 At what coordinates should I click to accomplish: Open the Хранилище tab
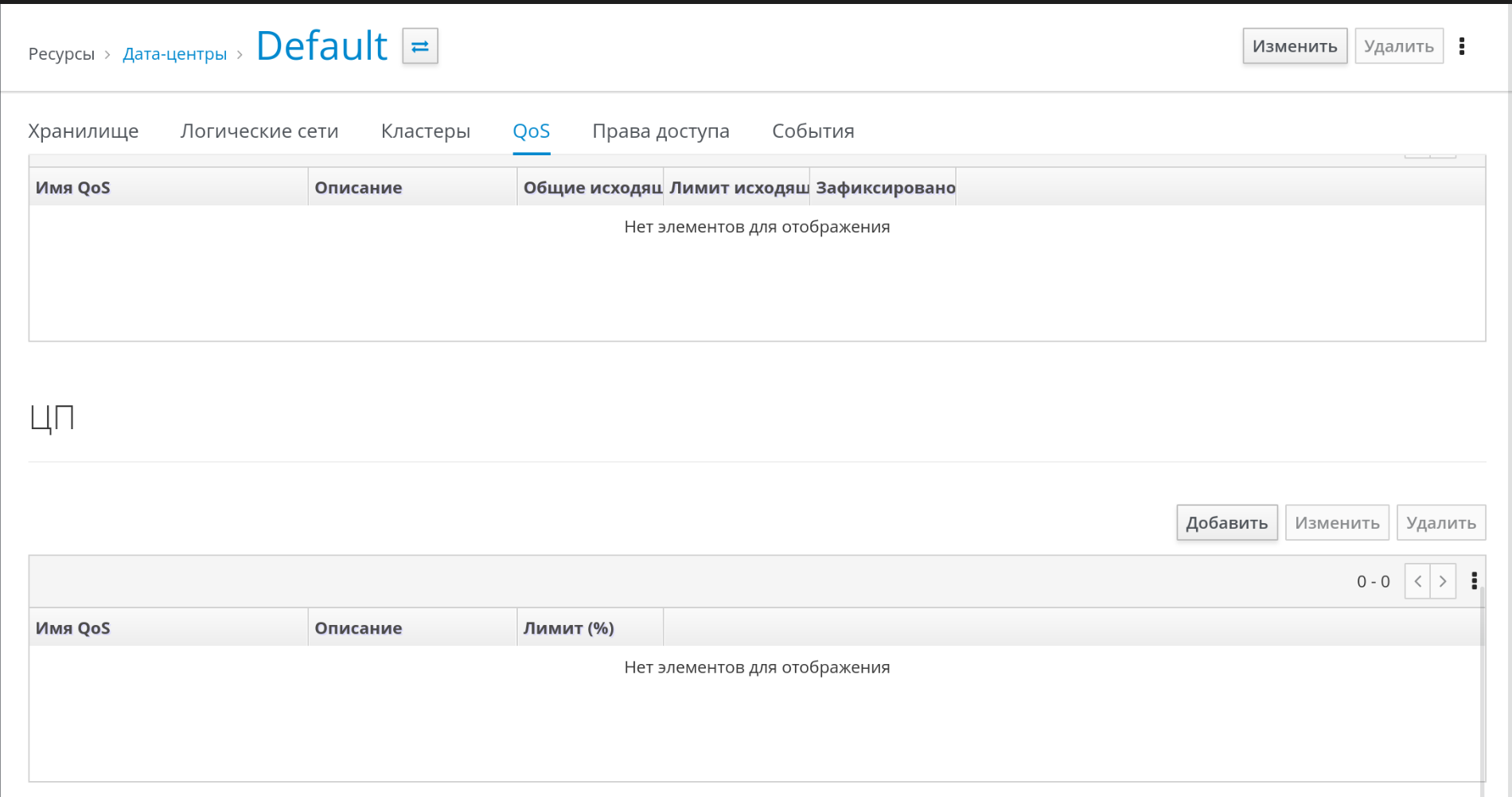pyautogui.click(x=84, y=131)
